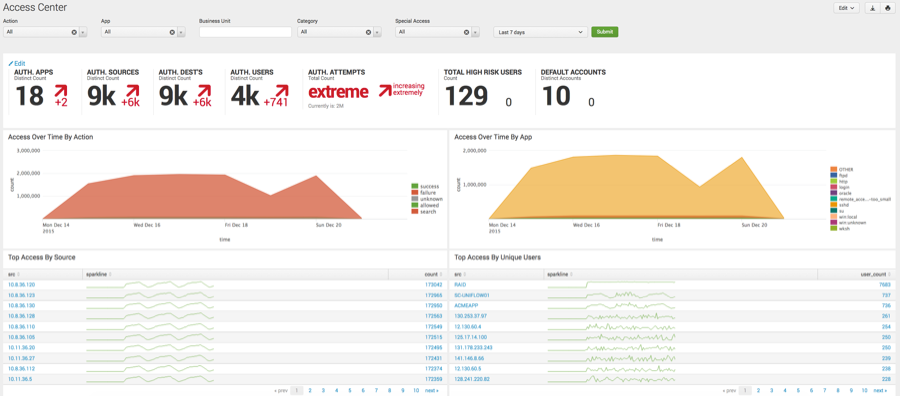Focus the Business Unit input field

(x=245, y=32)
